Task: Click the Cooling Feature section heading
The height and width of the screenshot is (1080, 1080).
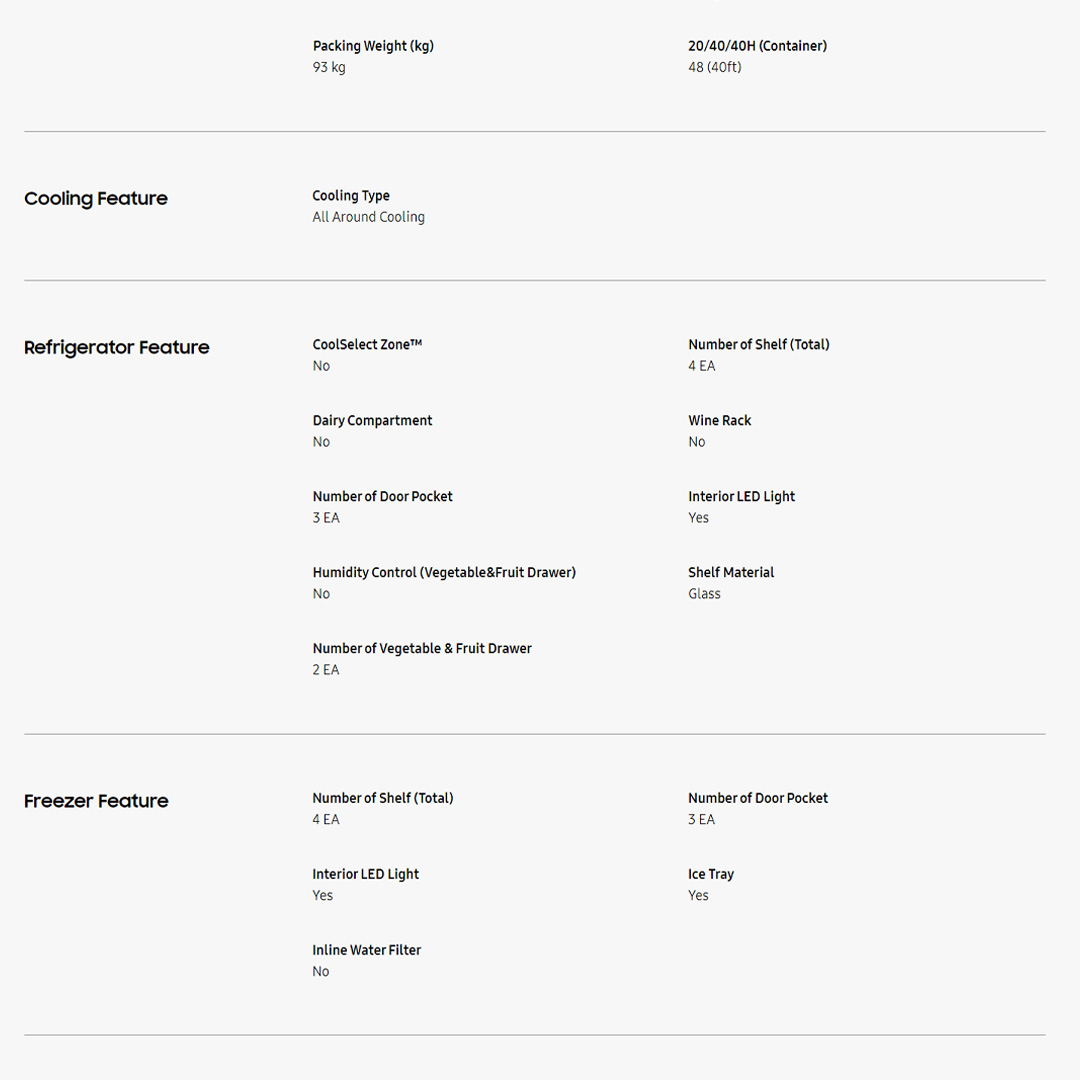Action: point(96,199)
